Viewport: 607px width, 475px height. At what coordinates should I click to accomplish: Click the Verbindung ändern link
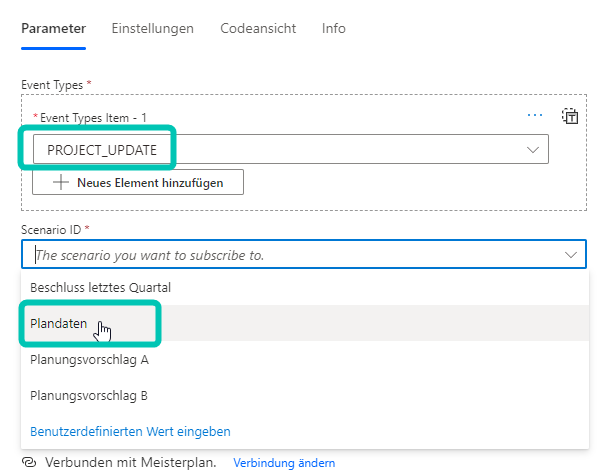point(284,463)
